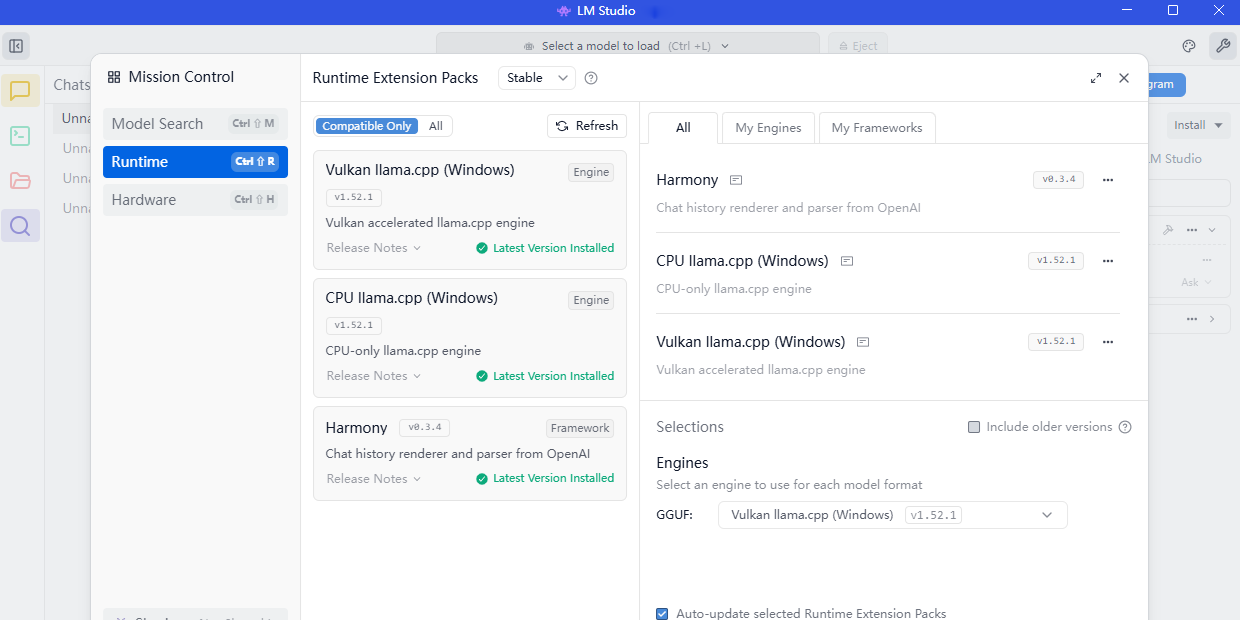This screenshot has width=1240, height=620.
Task: Click the Refresh button
Action: pyautogui.click(x=587, y=126)
